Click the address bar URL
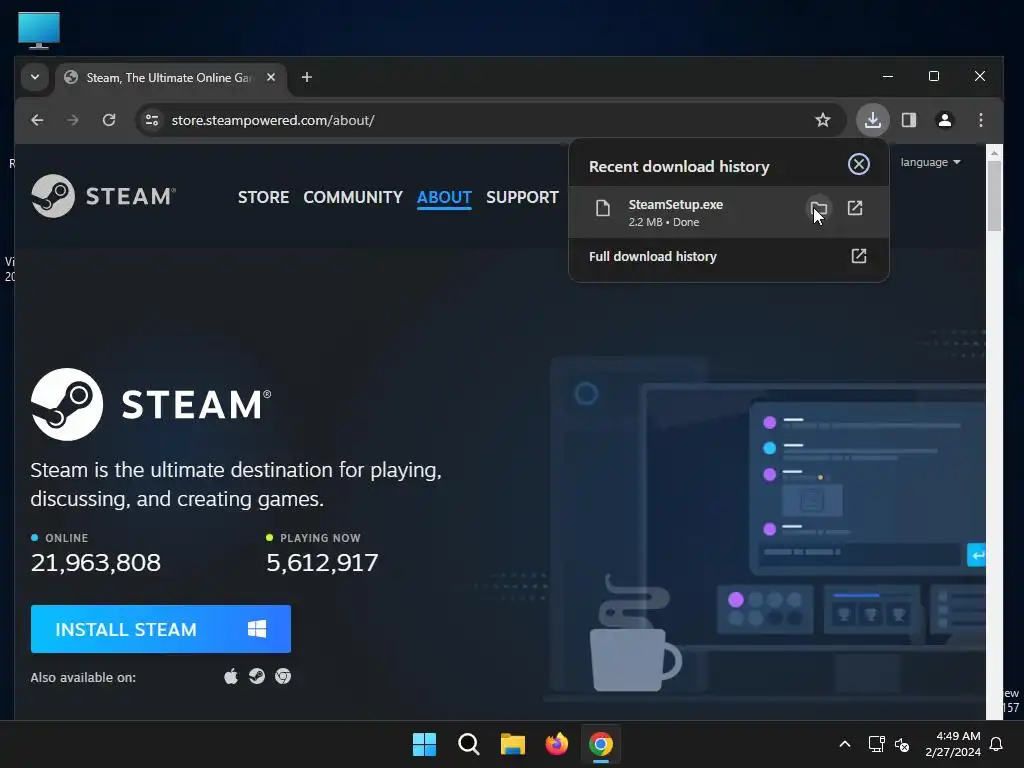1024x768 pixels. [273, 120]
